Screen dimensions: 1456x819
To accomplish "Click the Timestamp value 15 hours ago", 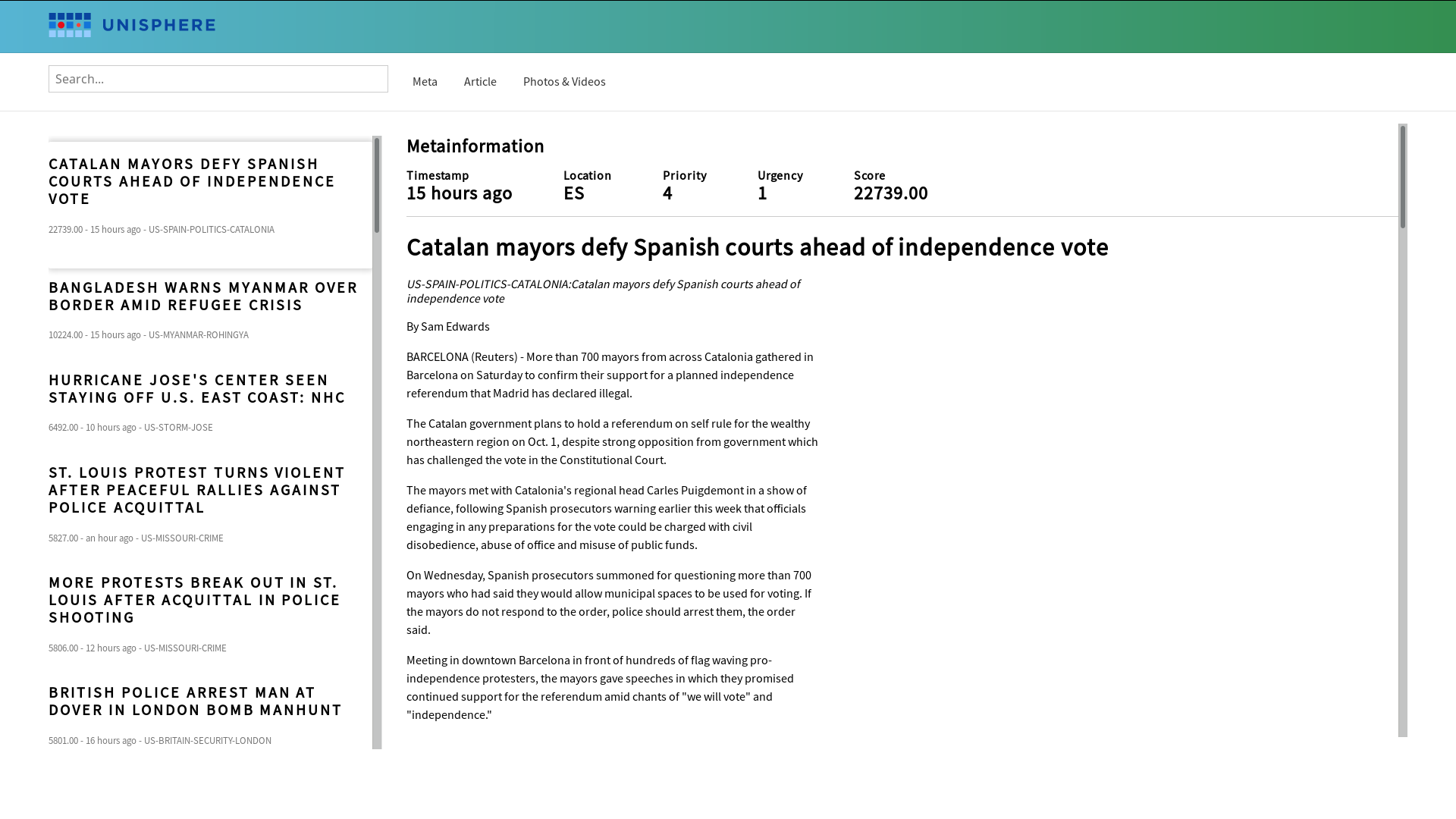I will (x=459, y=193).
